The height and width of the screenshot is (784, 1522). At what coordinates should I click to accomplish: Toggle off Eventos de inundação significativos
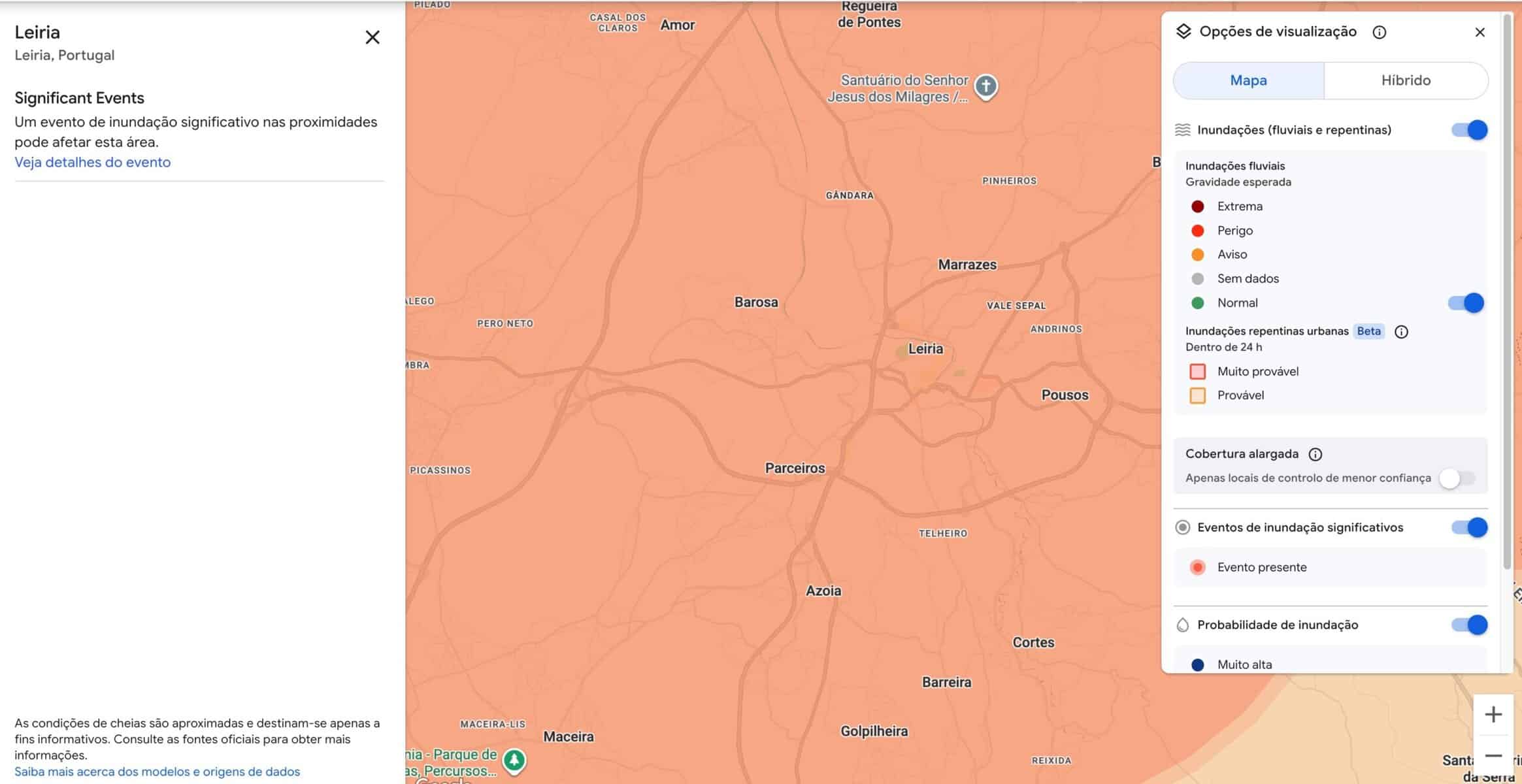(1469, 527)
